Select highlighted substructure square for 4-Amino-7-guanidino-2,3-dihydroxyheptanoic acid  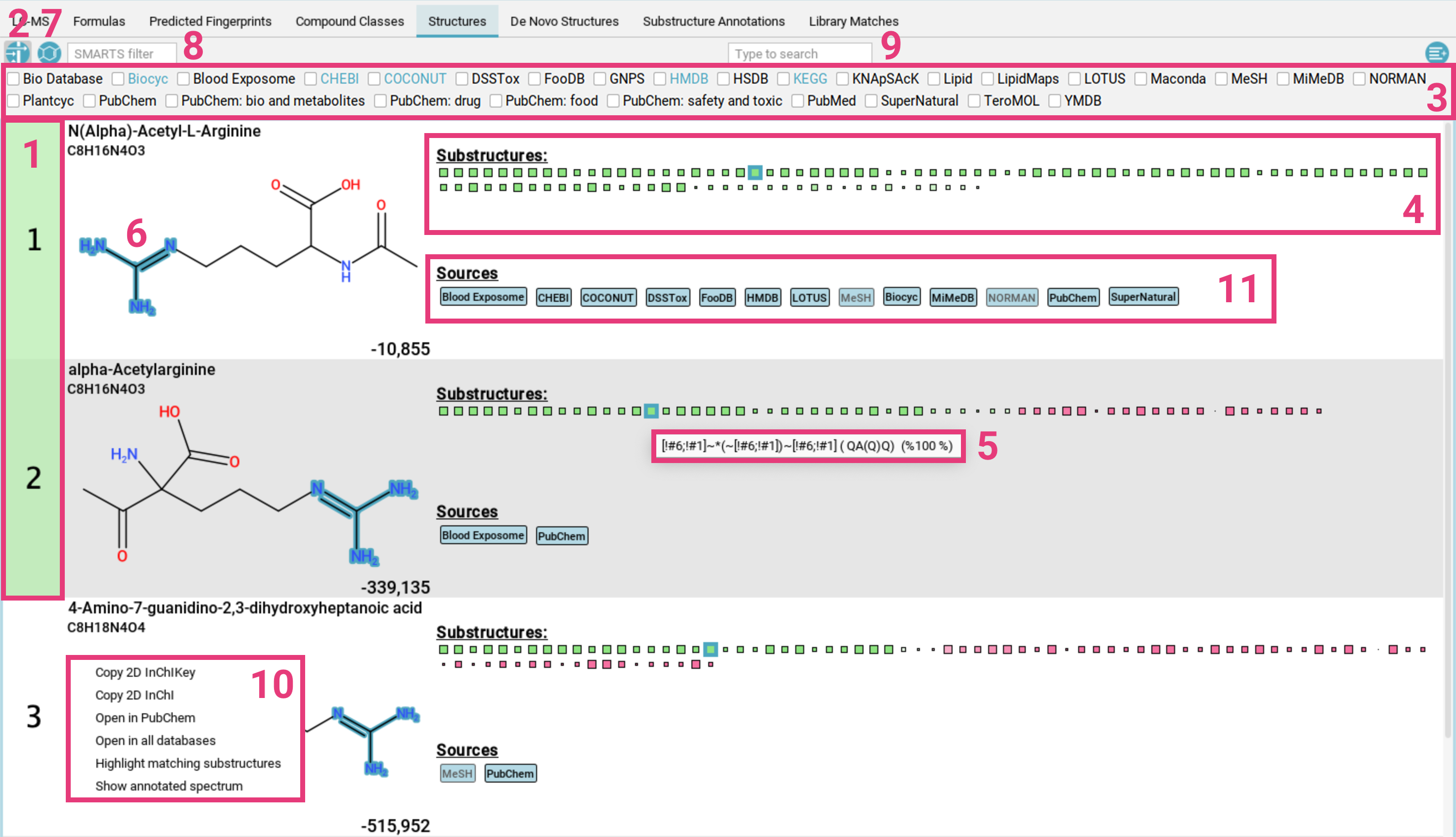(x=711, y=650)
